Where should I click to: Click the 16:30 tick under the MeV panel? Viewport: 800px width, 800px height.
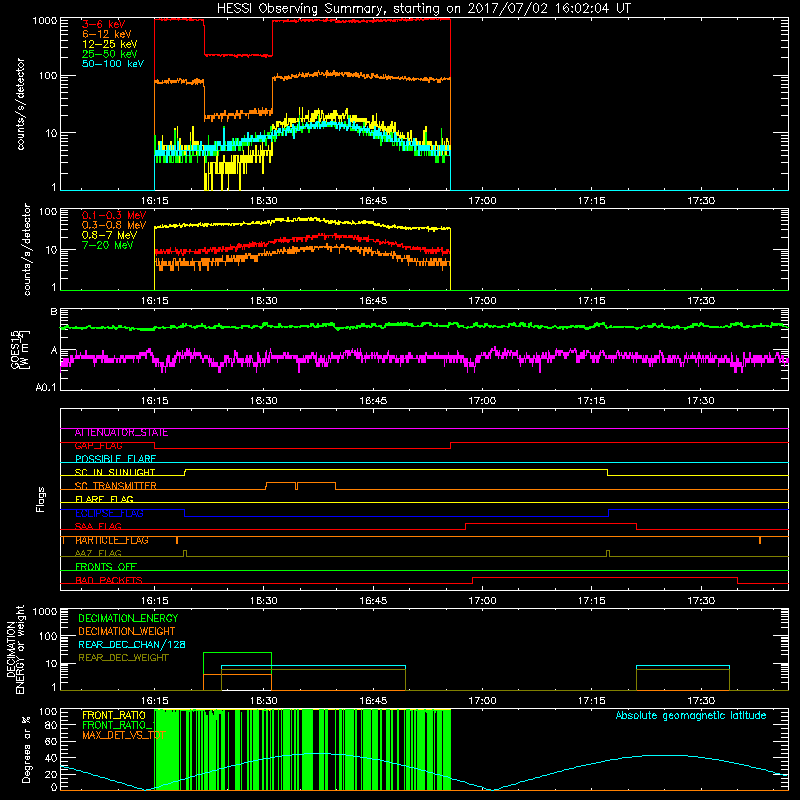tap(264, 301)
